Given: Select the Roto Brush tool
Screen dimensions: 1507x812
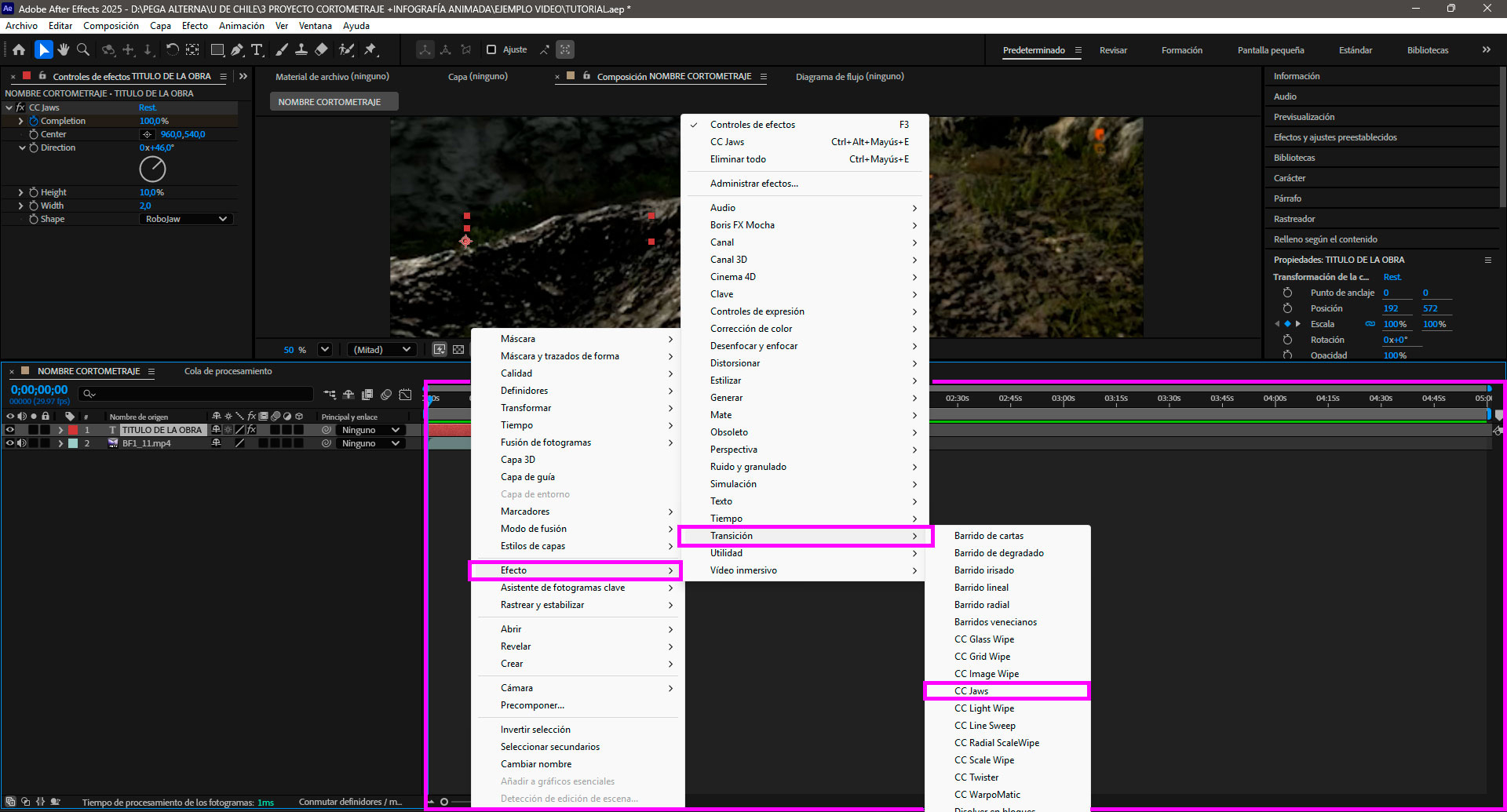Looking at the screenshot, I should 346,49.
